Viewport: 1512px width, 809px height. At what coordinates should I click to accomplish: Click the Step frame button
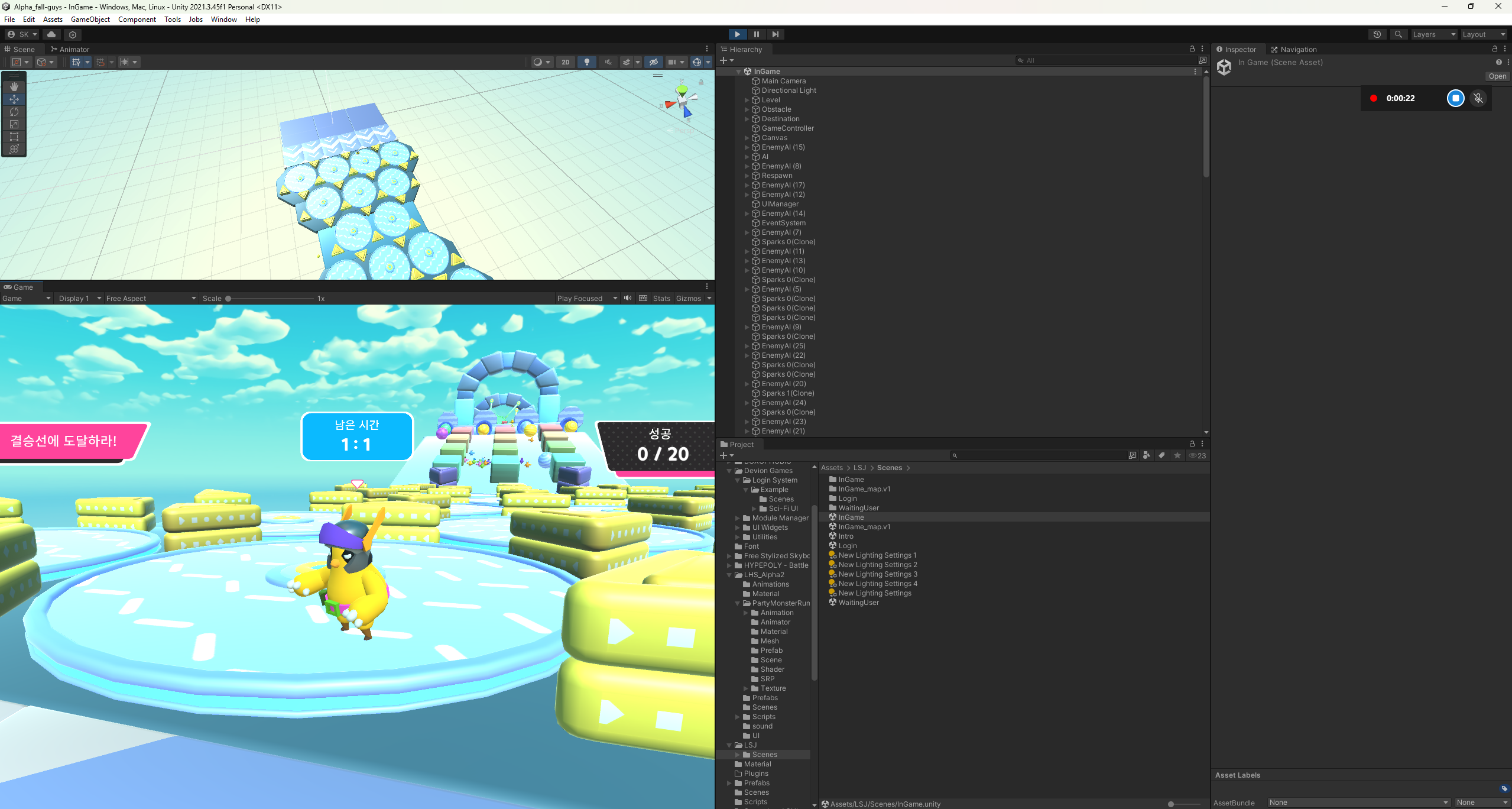coord(775,34)
